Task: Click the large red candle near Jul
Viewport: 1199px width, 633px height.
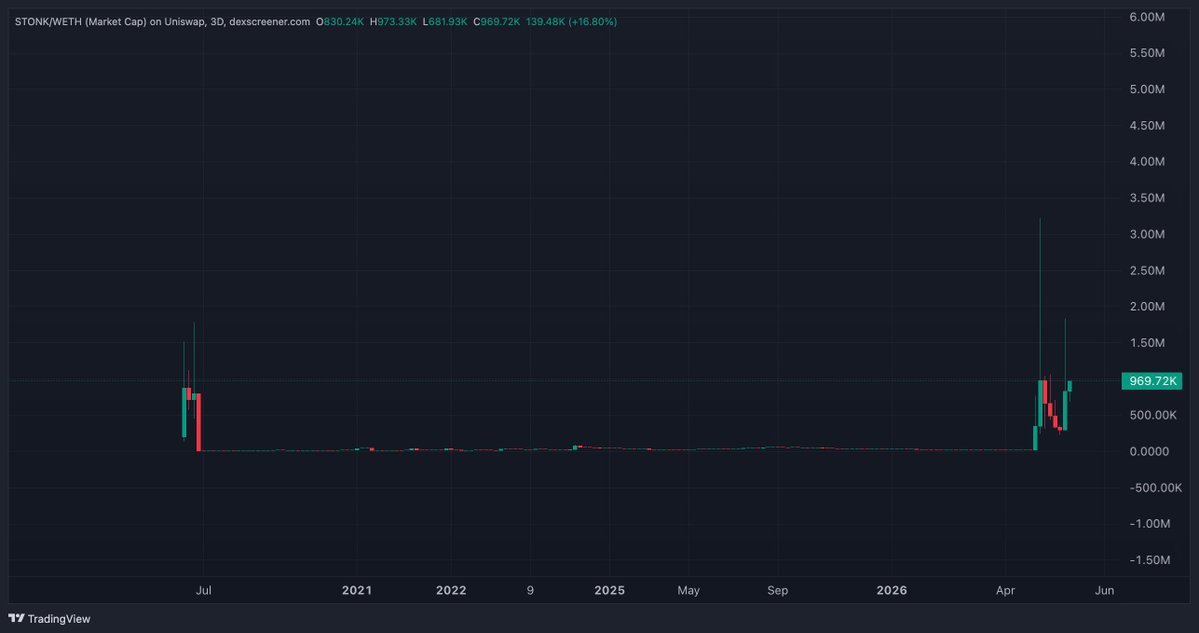Action: [199, 422]
